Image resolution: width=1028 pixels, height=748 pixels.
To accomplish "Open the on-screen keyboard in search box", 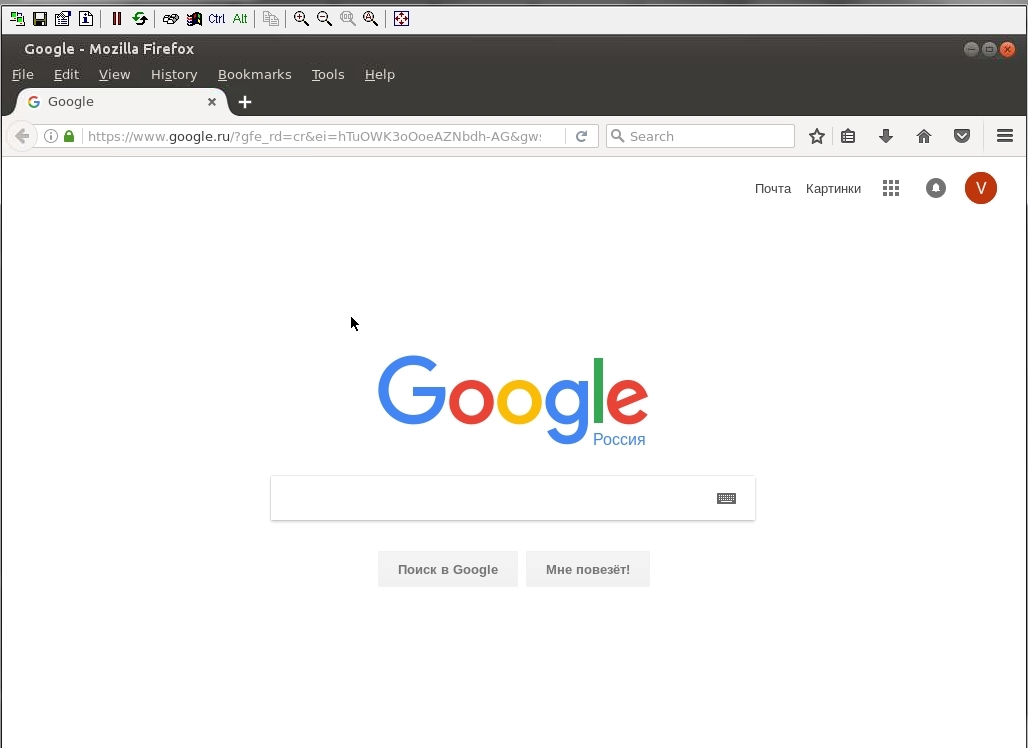I will (726, 499).
